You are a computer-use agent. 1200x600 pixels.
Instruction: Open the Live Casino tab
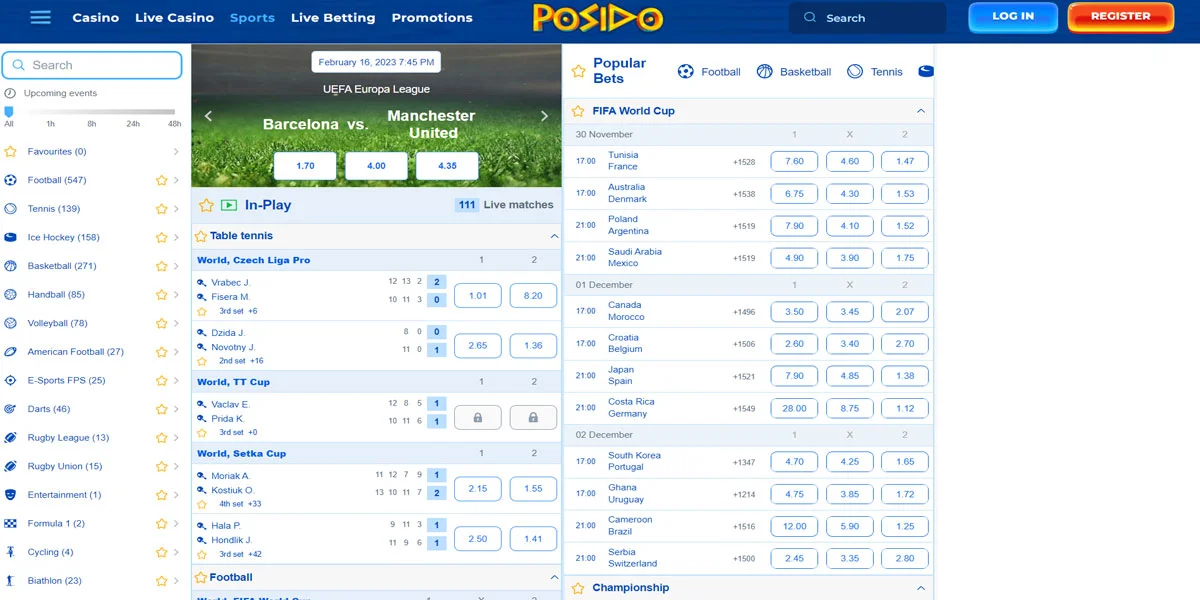[x=174, y=18]
